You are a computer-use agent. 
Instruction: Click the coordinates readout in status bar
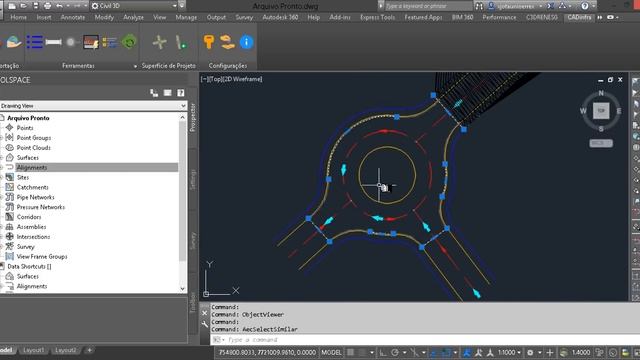coord(267,352)
